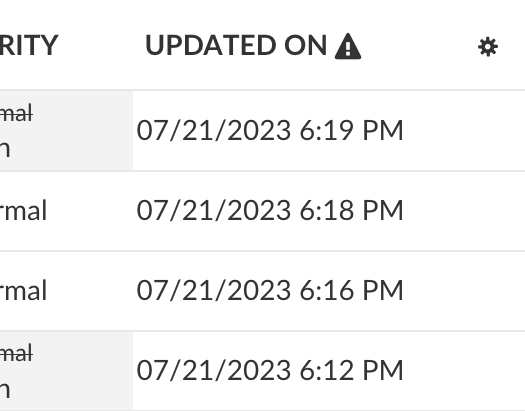The width and height of the screenshot is (525, 411).
Task: Click Normal priority in 6:16 PM row
Action: [23, 291]
